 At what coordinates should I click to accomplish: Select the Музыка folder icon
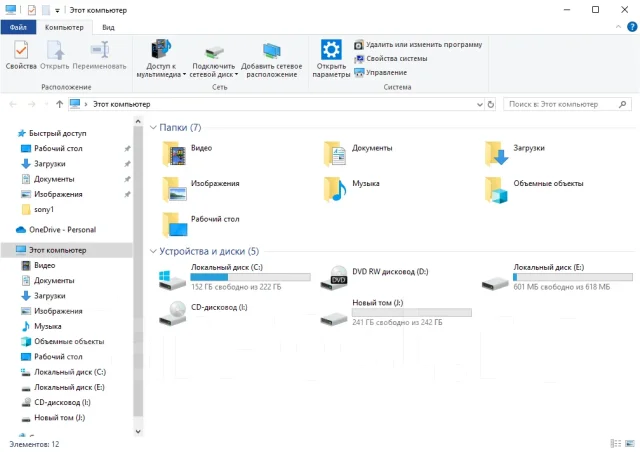pyautogui.click(x=336, y=189)
